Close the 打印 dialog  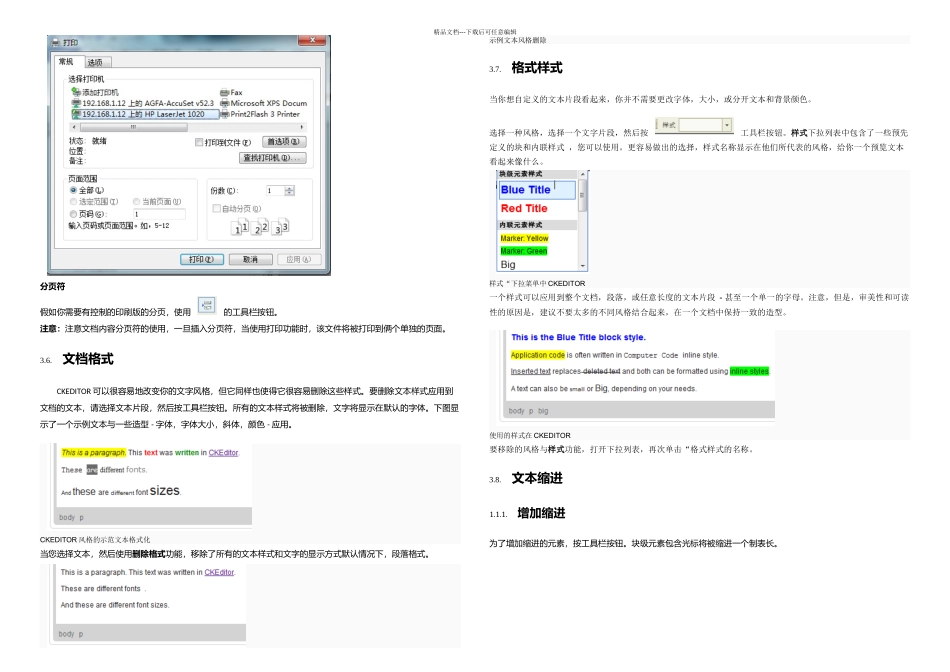(313, 40)
